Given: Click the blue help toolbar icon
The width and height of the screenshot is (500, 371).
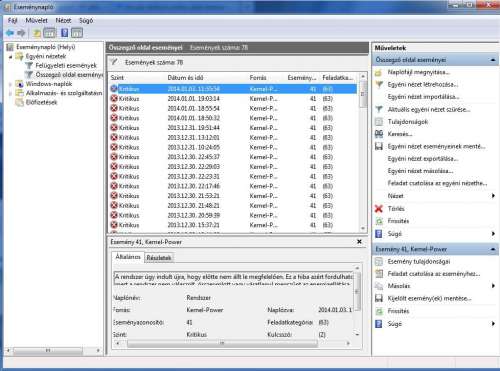Looking at the screenshot, I should [65, 33].
